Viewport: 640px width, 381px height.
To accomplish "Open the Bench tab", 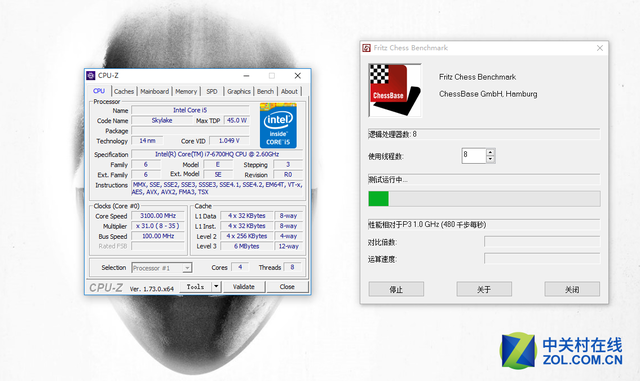I will [265, 91].
